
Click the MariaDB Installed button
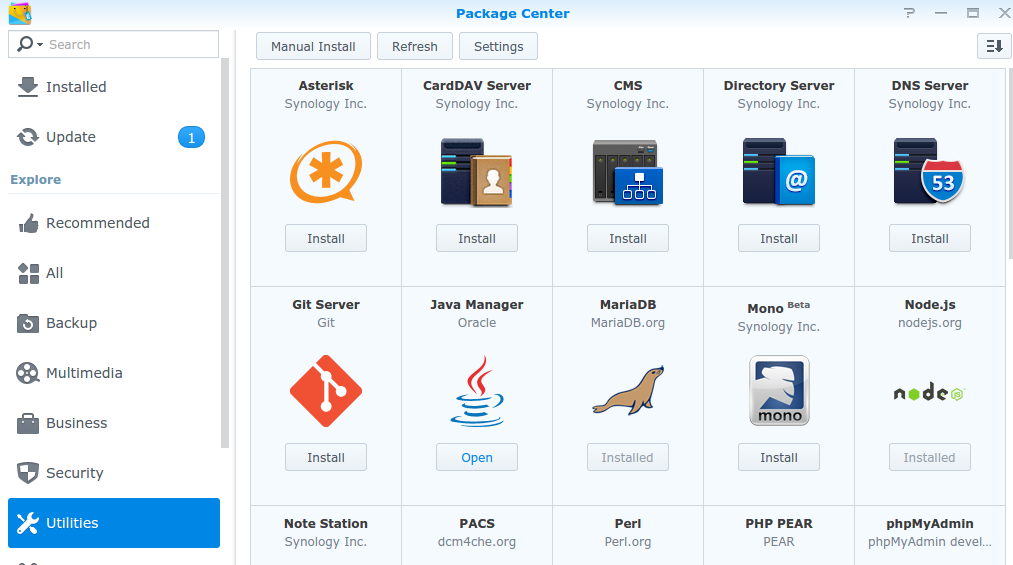(x=628, y=457)
